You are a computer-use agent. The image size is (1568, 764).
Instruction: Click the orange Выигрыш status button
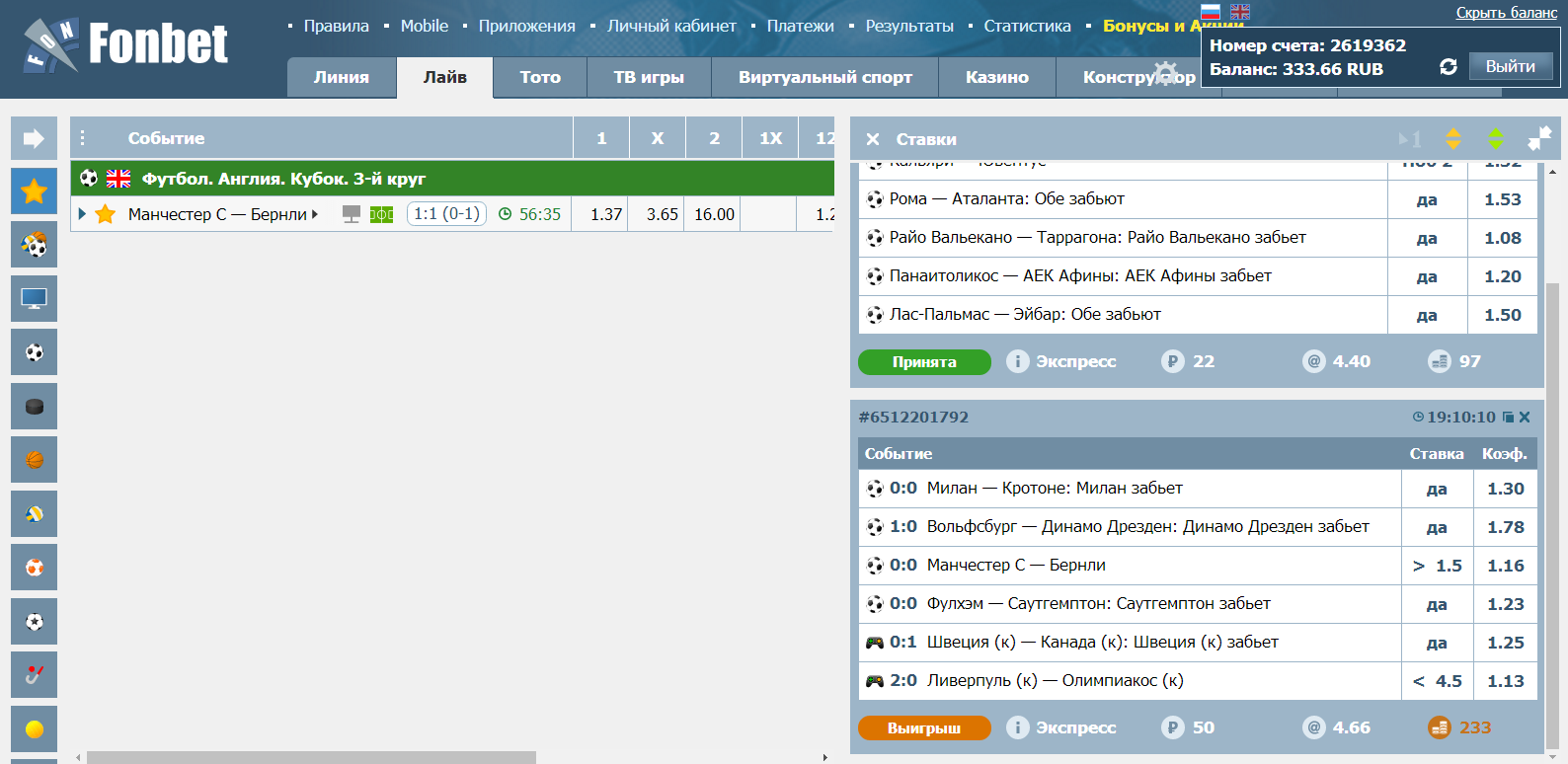924,728
